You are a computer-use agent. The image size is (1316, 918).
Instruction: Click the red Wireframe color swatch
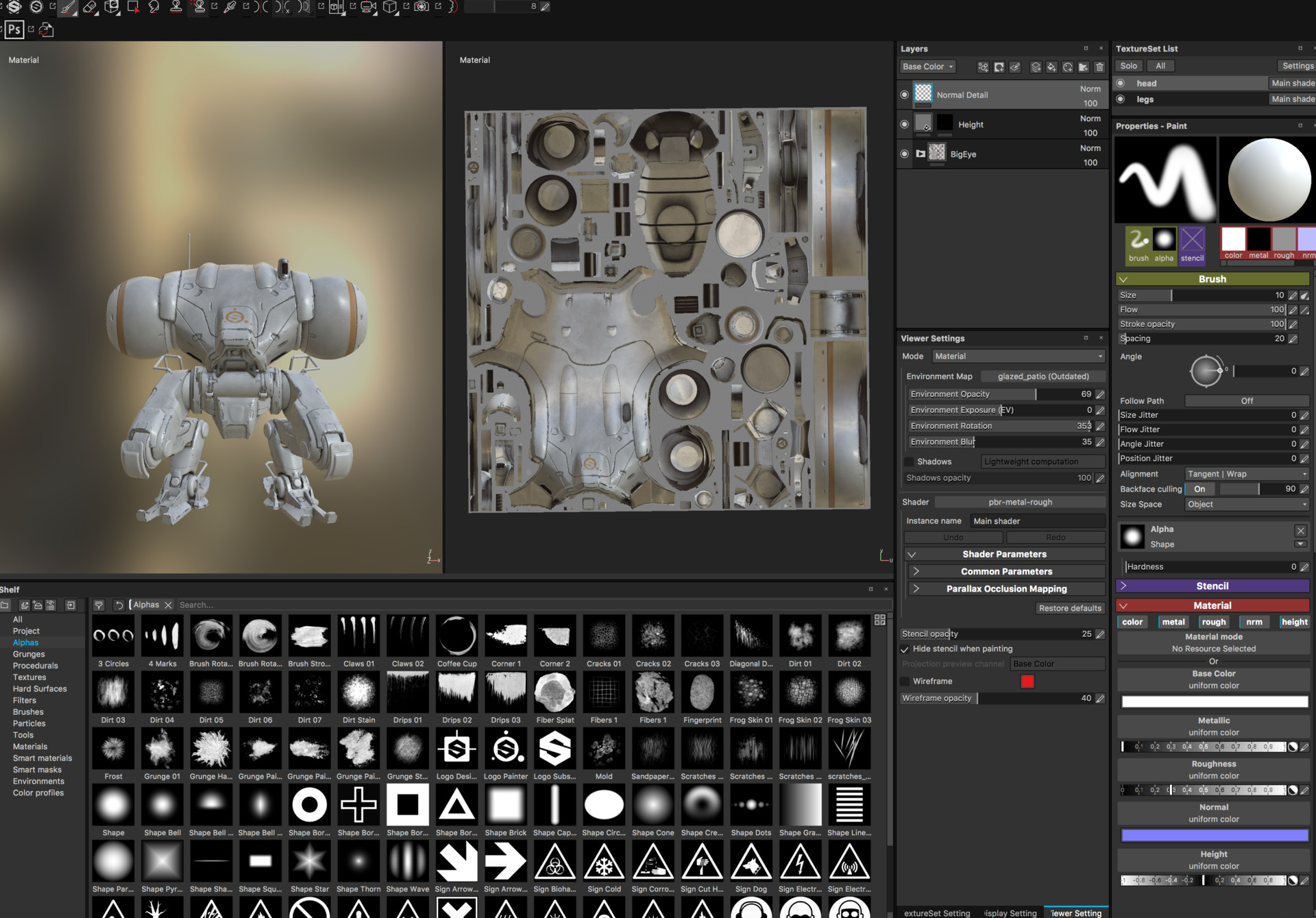point(1028,681)
